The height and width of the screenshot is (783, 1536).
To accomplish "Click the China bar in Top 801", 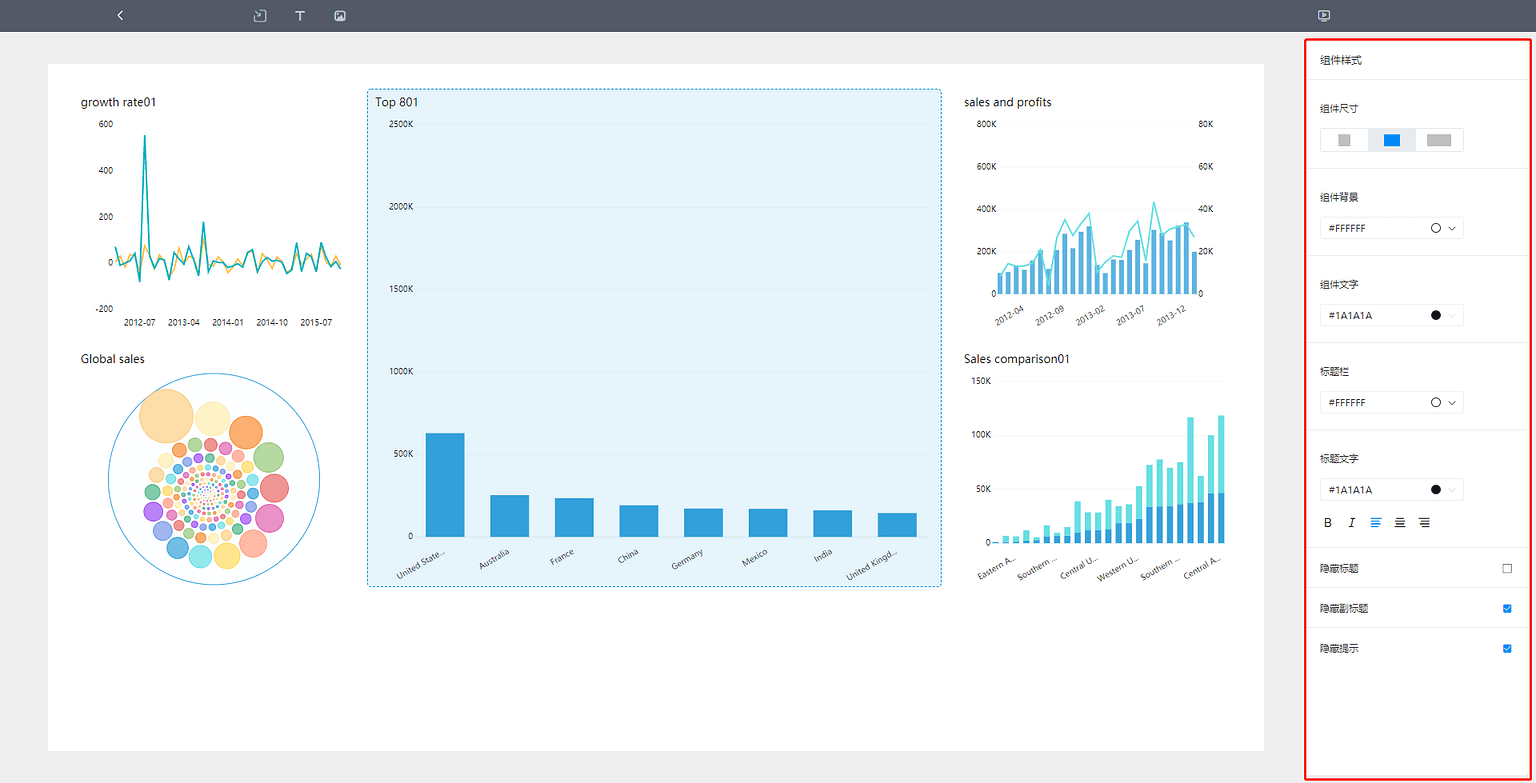I will click(638, 521).
